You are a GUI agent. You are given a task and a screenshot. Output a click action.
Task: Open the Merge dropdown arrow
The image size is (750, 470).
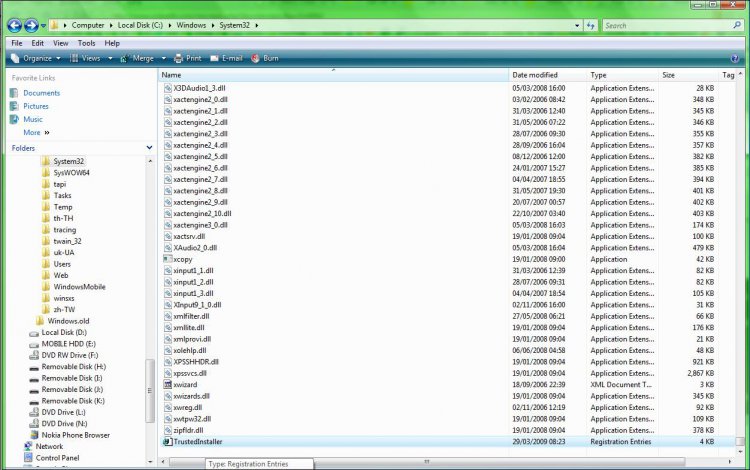164,58
